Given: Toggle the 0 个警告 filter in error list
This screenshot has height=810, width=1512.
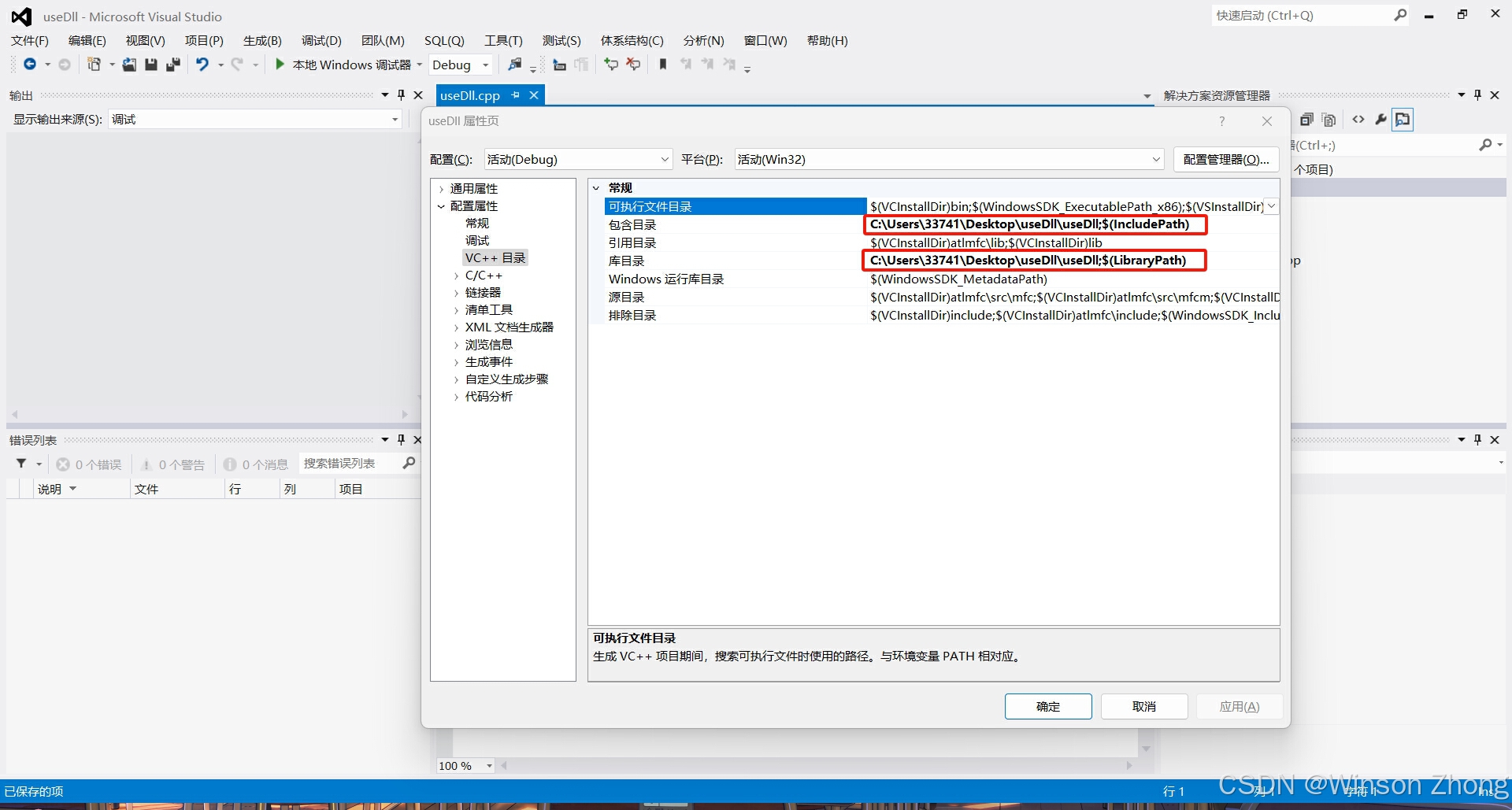Looking at the screenshot, I should (x=173, y=464).
